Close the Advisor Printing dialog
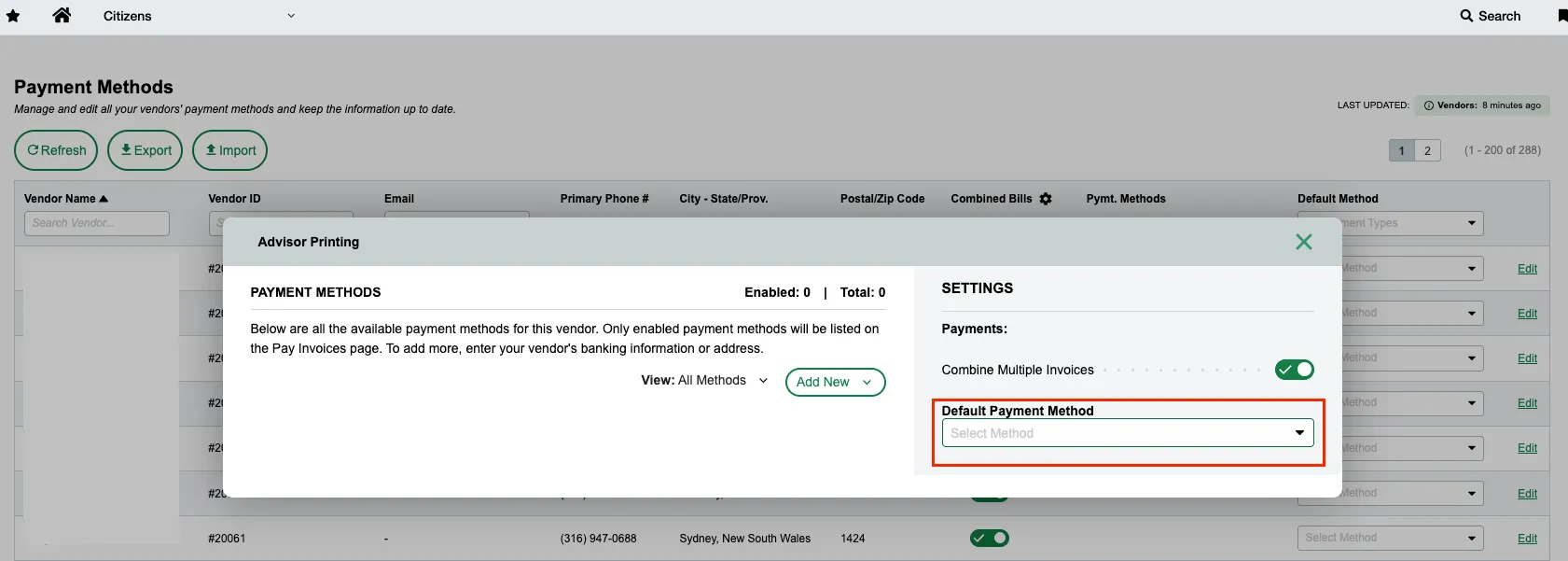 (1304, 242)
